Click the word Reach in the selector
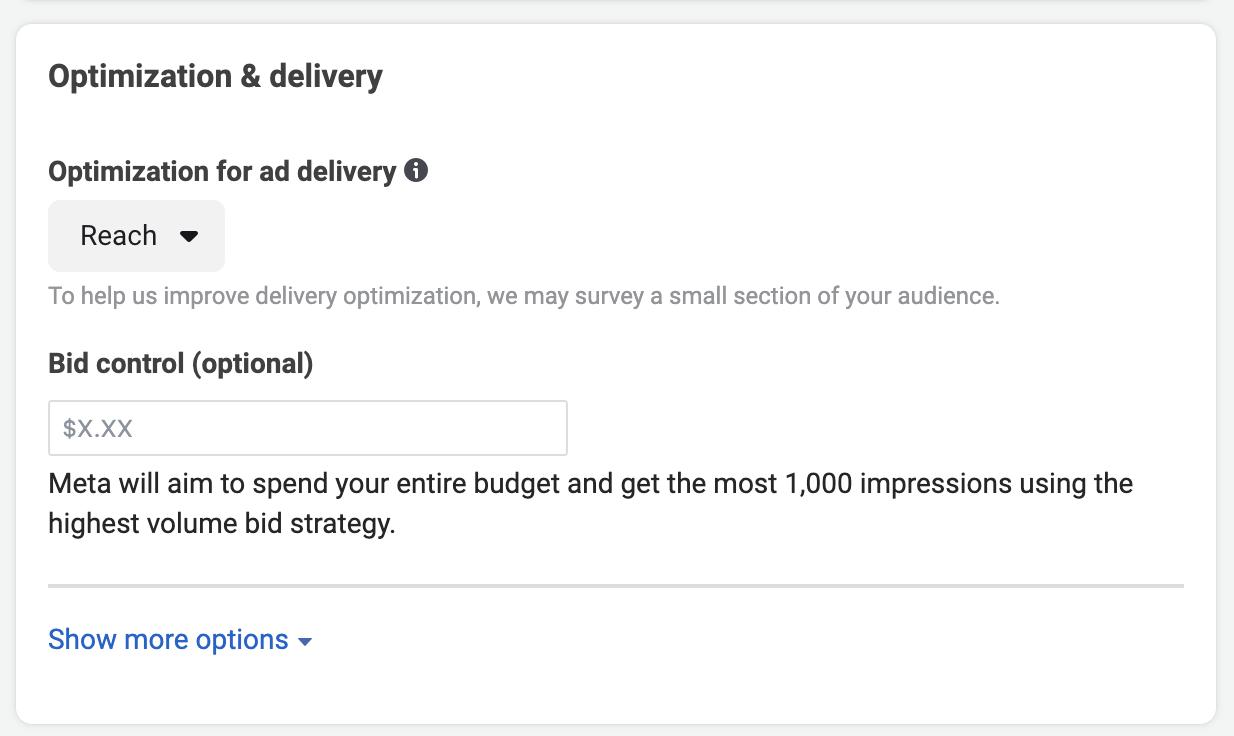 click(x=118, y=236)
